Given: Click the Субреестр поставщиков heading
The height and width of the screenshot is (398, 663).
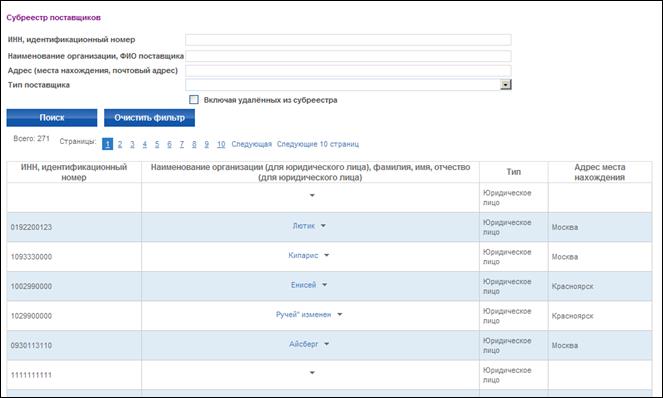Looking at the screenshot, I should point(53,18).
